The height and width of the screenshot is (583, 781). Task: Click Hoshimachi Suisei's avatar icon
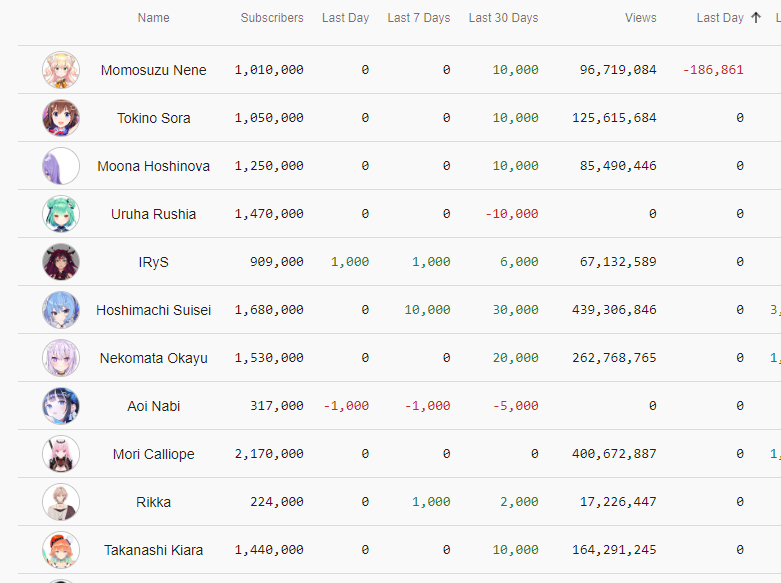coord(61,310)
